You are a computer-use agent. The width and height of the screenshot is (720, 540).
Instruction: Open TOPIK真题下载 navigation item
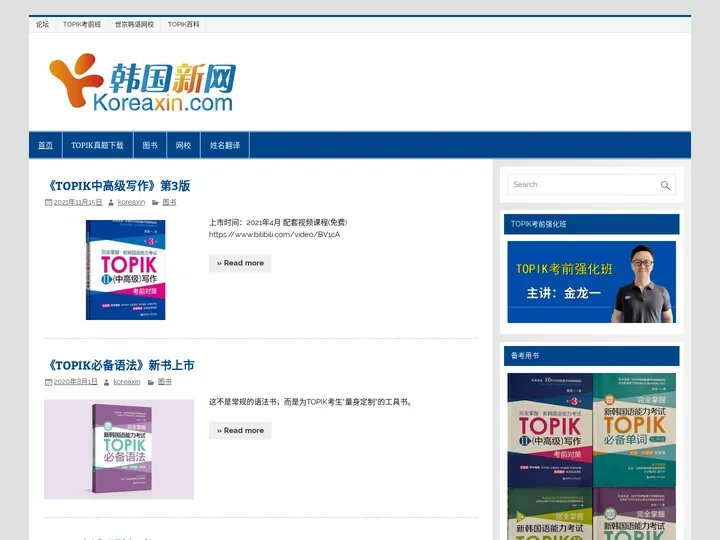[97, 145]
